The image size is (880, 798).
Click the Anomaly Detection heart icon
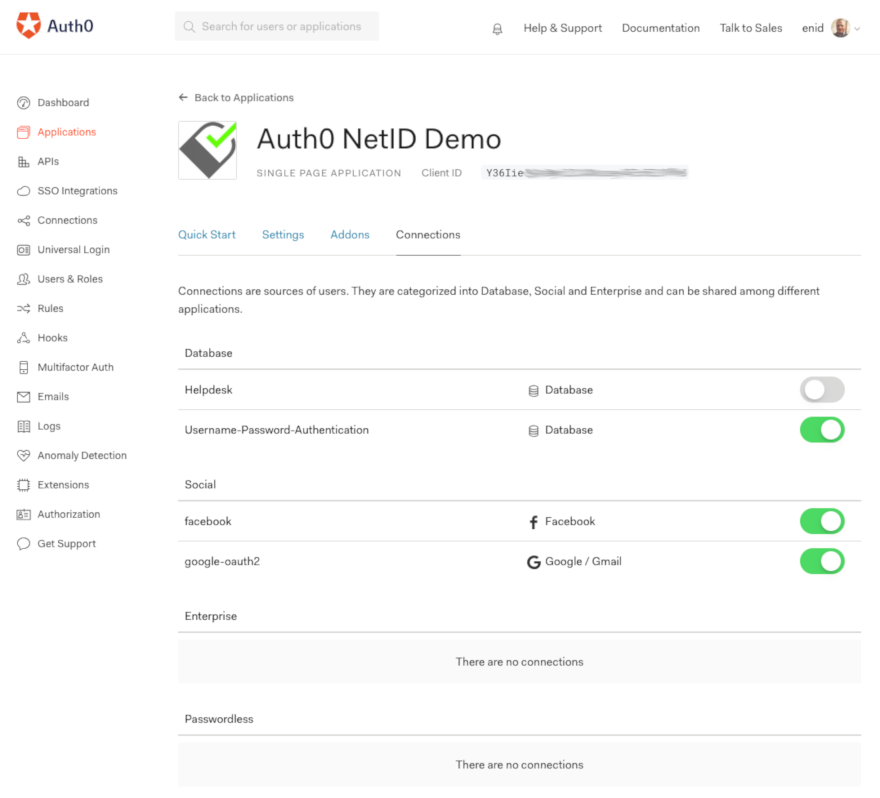pyautogui.click(x=24, y=456)
